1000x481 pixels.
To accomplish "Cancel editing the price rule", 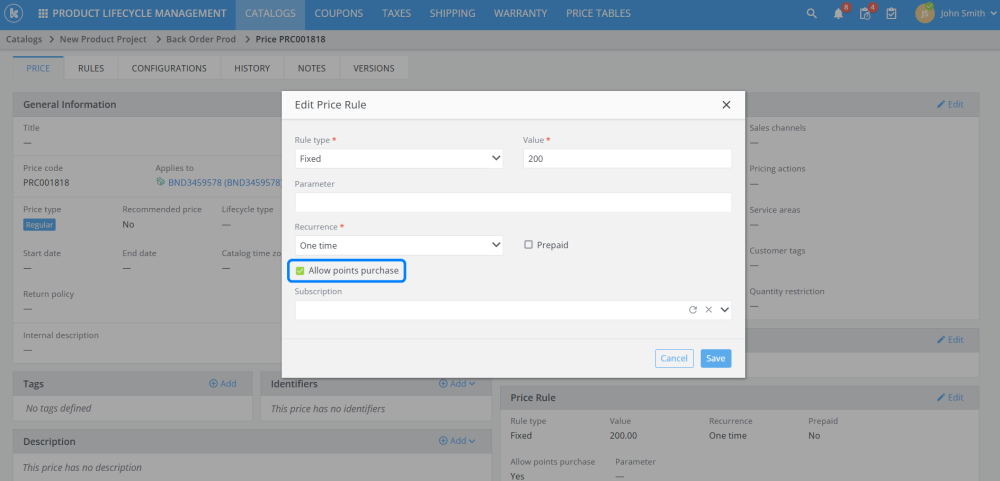I will click(x=674, y=358).
